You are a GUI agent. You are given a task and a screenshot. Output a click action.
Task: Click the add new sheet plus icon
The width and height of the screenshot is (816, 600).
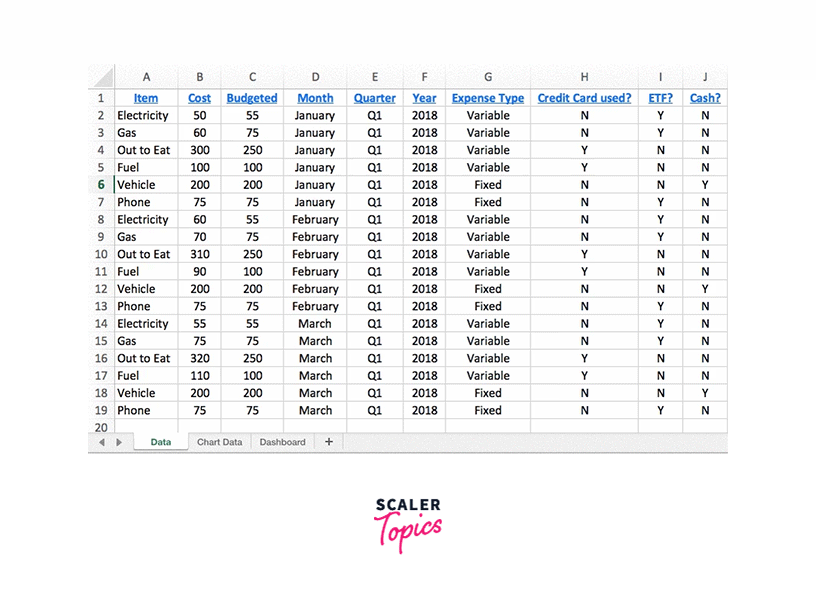coord(328,442)
